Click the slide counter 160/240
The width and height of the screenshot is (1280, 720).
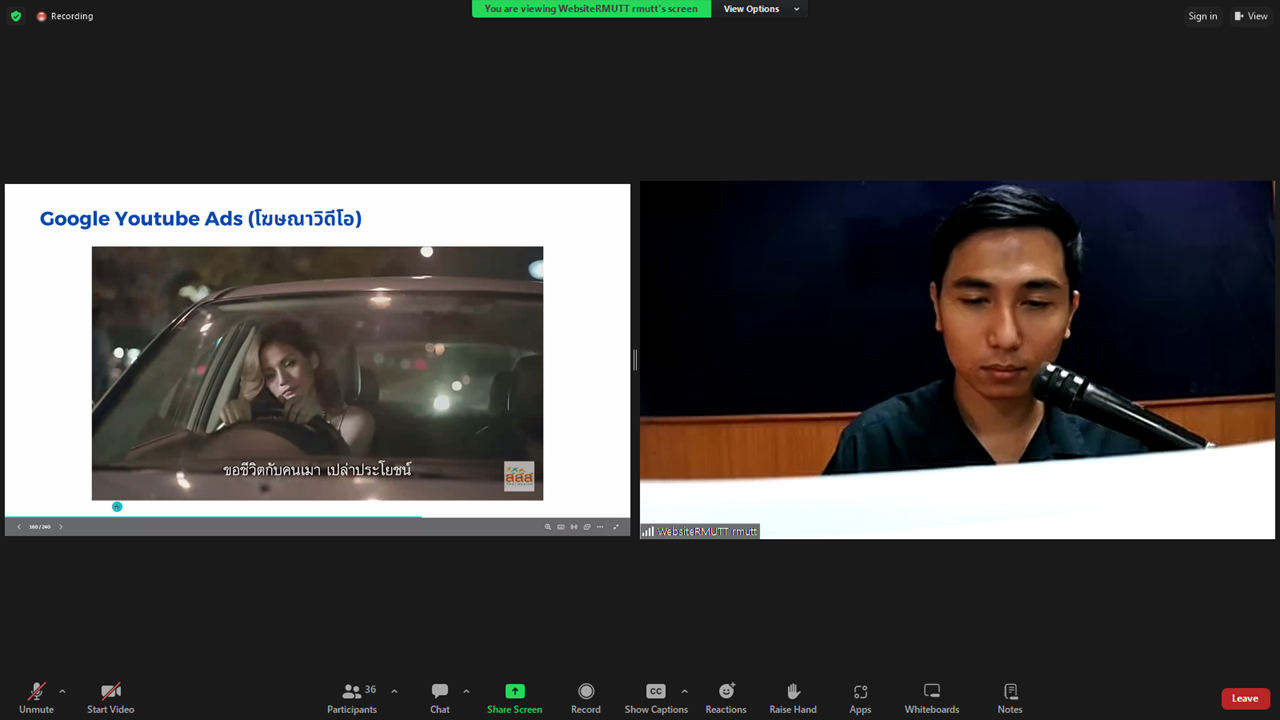40,526
